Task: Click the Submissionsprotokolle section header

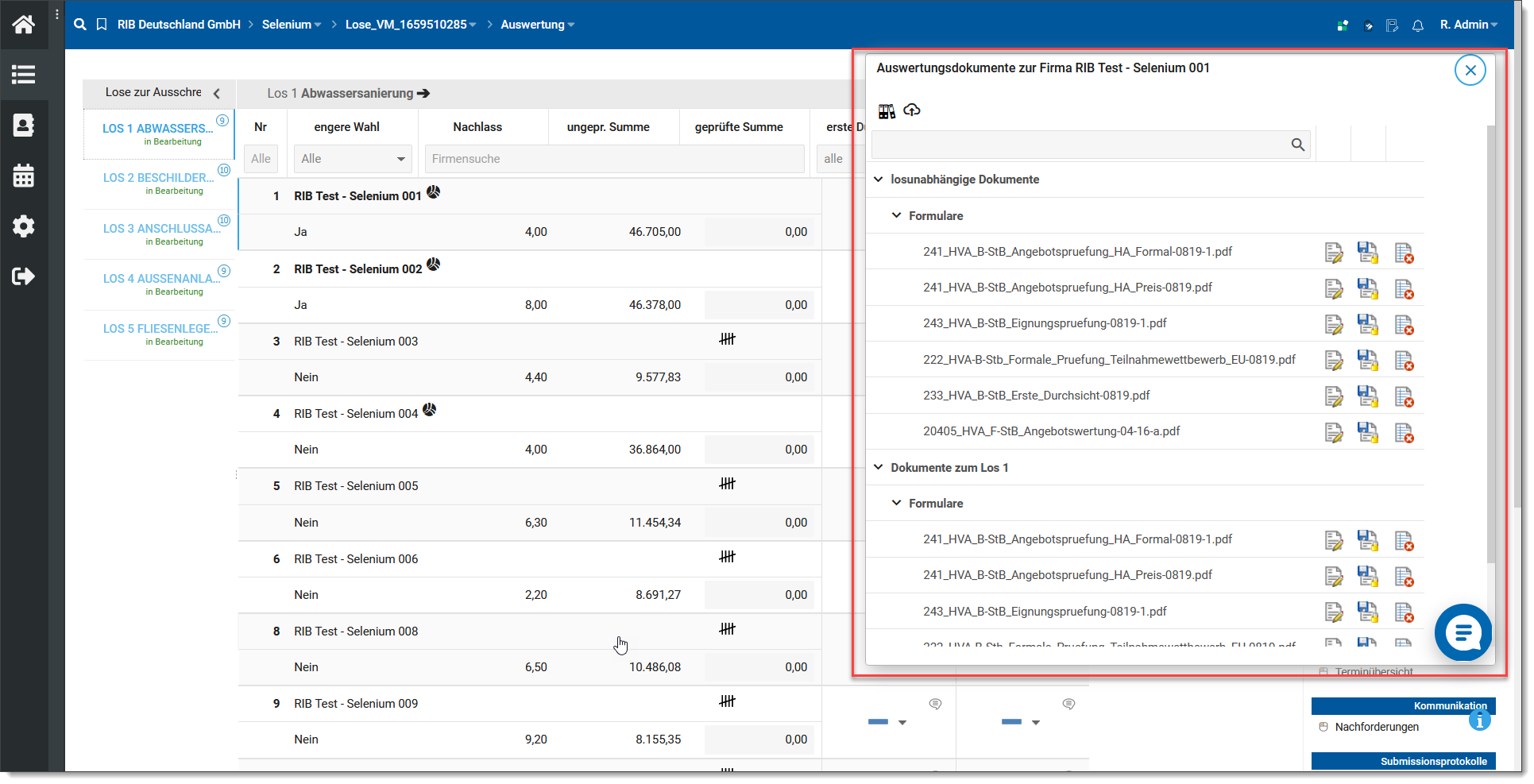Action: coord(1403,761)
